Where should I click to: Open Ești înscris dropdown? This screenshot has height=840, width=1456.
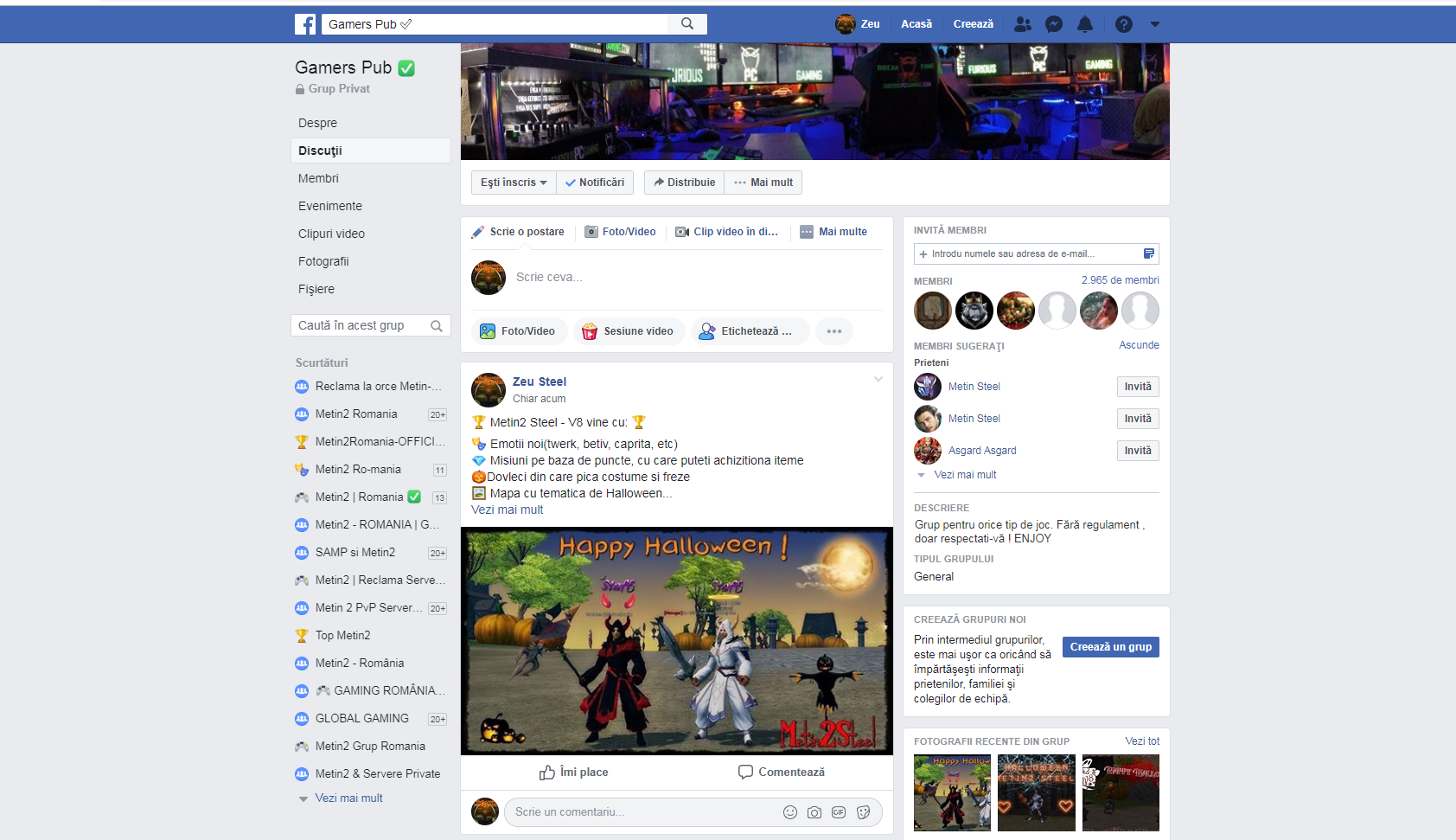(514, 183)
